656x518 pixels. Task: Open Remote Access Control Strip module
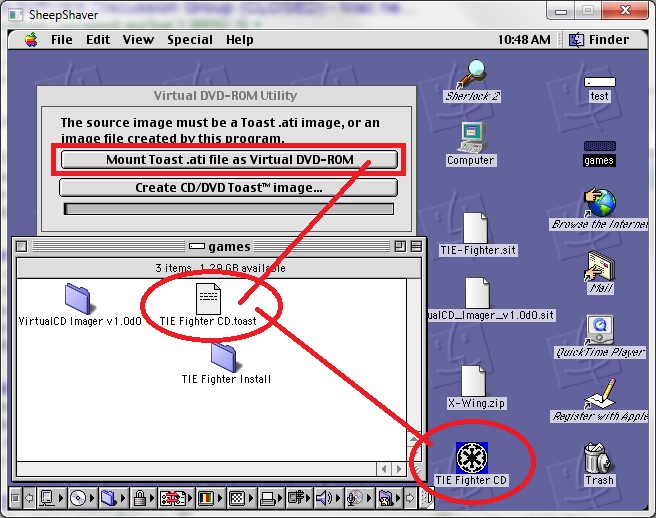coord(300,498)
